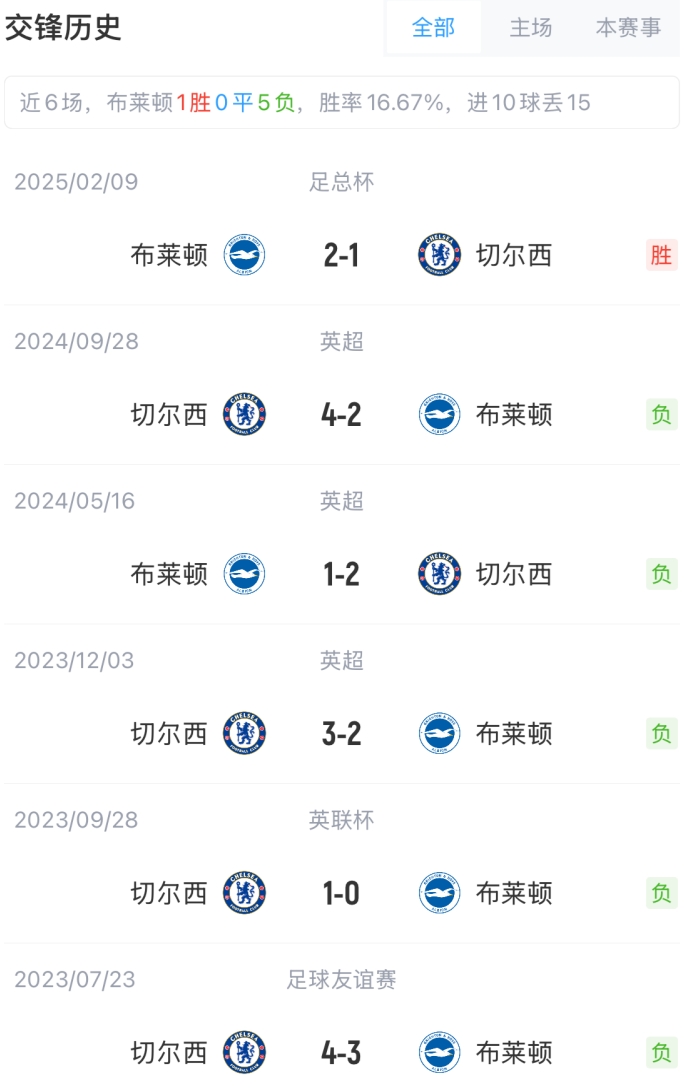Tap Brighton crest in 2025/02/09 FA Cup match
Image resolution: width=684 pixels, height=1089 pixels.
244,256
